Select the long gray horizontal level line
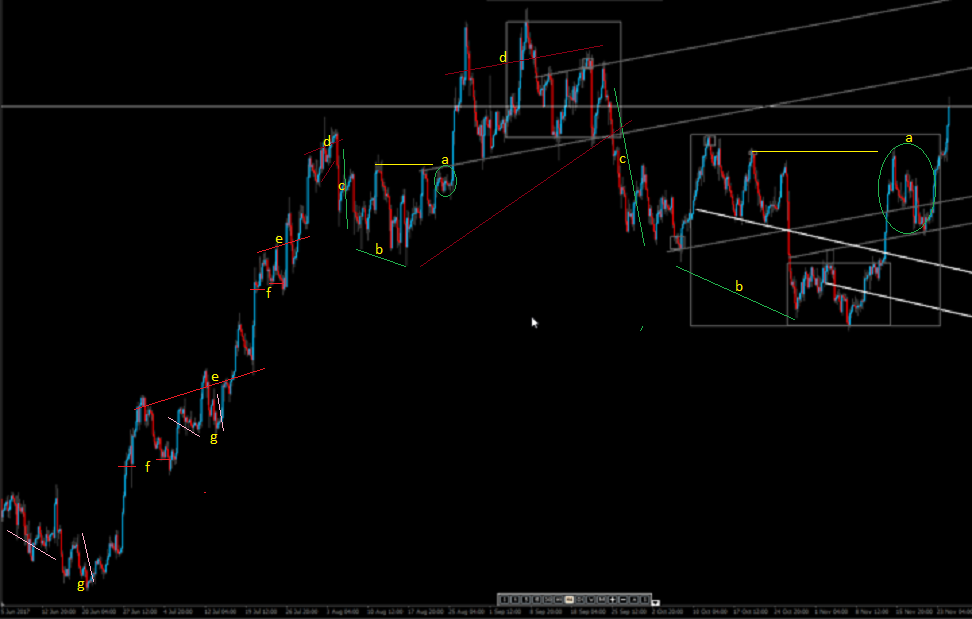The height and width of the screenshot is (619, 972). coord(486,107)
